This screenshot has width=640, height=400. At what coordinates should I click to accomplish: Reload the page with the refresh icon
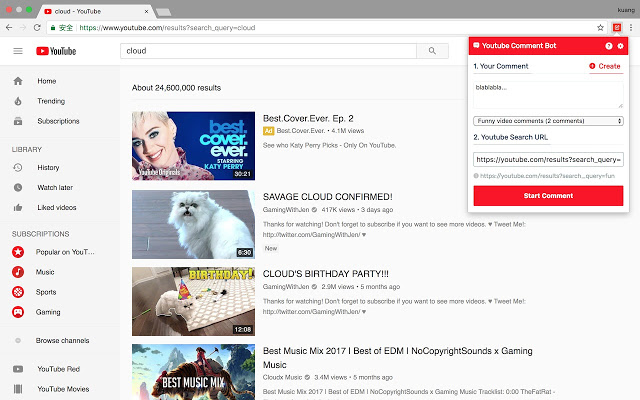tap(37, 28)
